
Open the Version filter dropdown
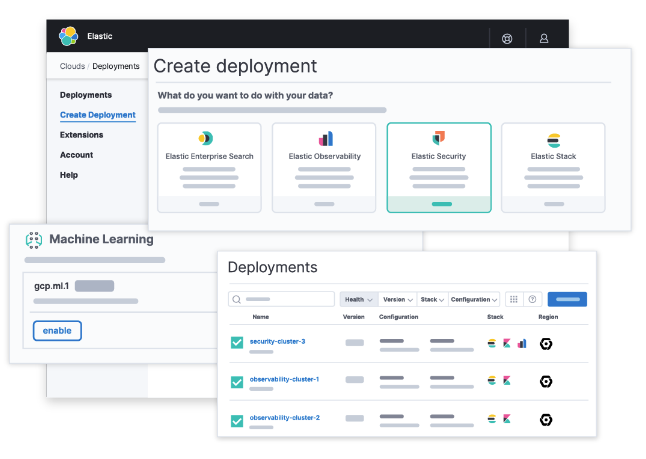(397, 300)
